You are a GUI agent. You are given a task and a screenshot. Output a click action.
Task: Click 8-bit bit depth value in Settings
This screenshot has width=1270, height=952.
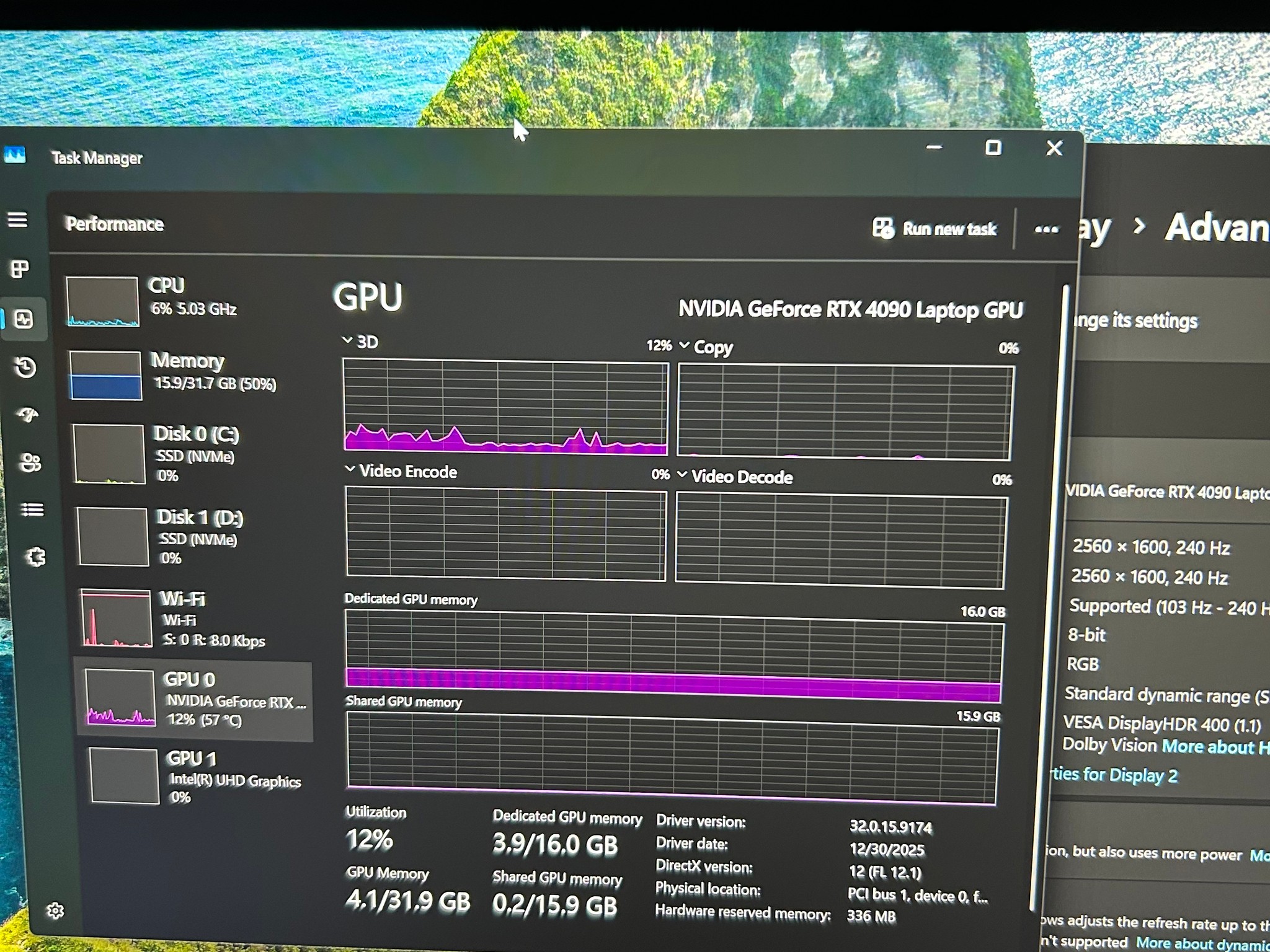pyautogui.click(x=1086, y=635)
